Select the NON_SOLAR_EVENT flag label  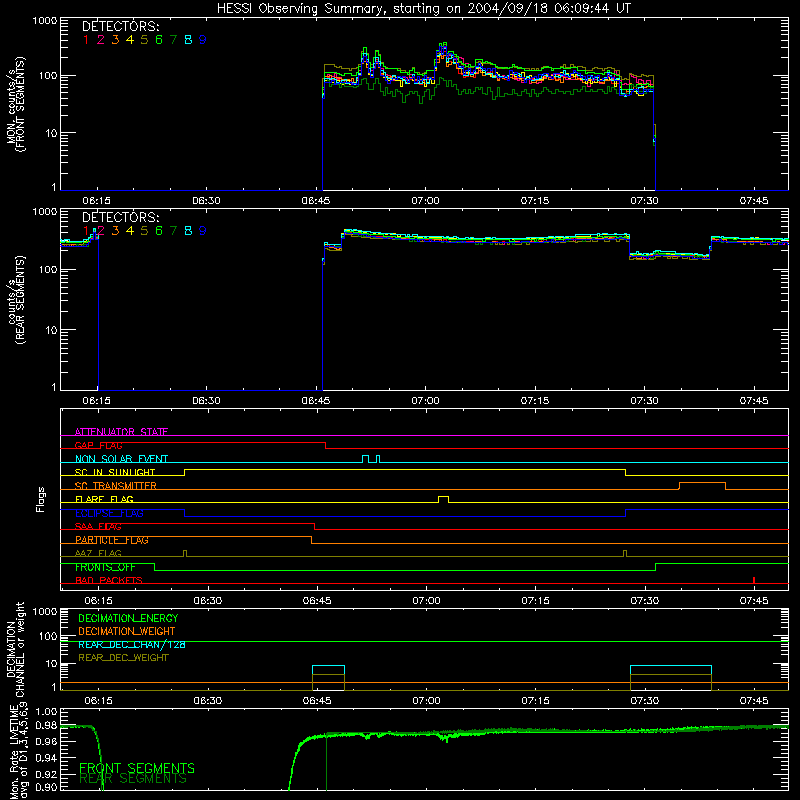(x=121, y=459)
